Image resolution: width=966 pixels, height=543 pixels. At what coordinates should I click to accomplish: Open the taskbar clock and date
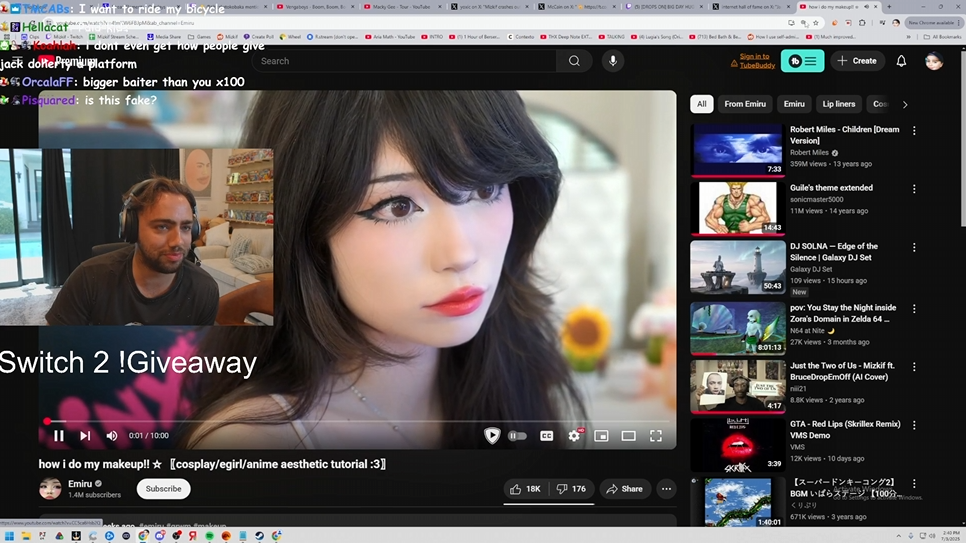(x=951, y=536)
